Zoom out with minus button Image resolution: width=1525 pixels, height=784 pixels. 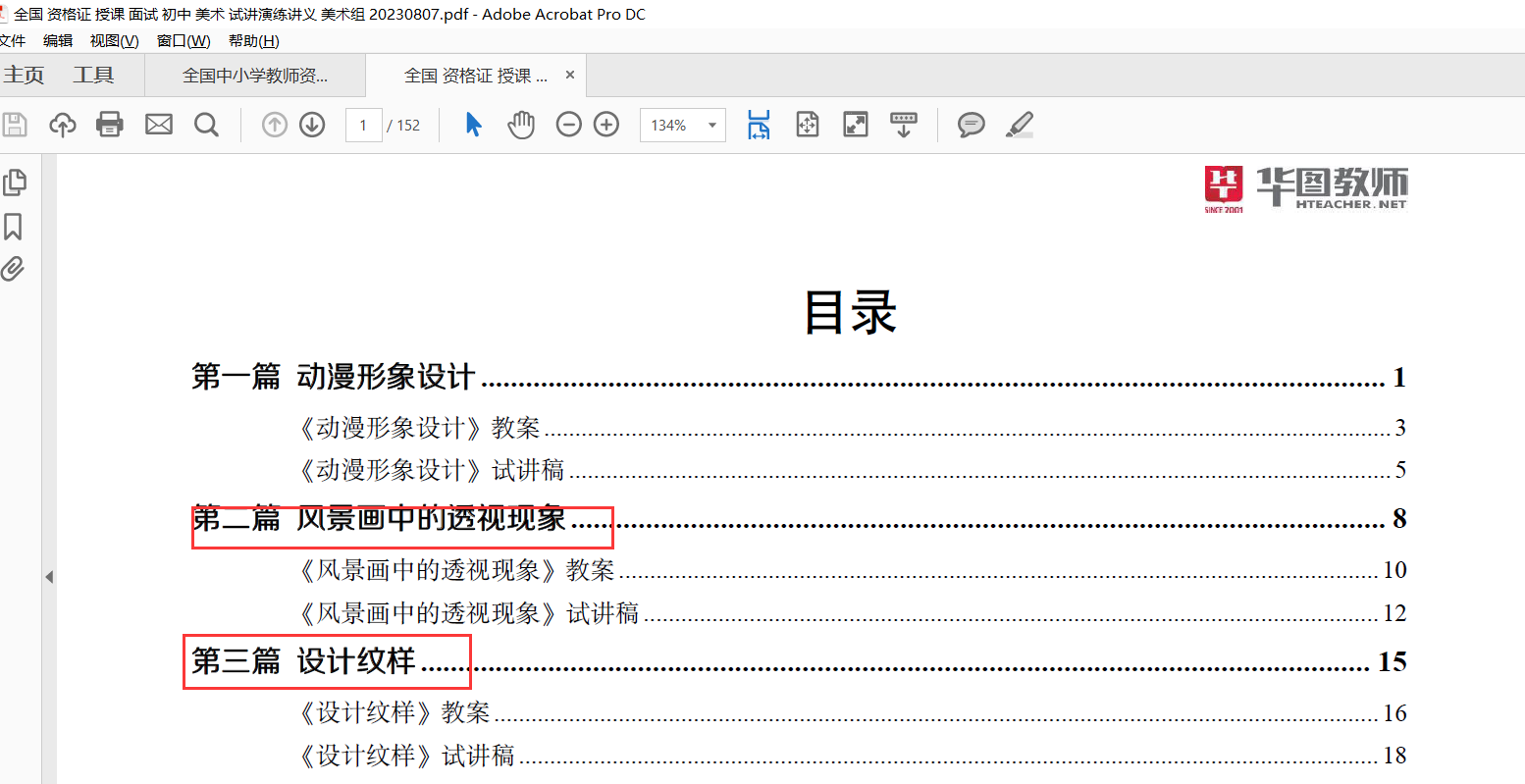click(x=569, y=125)
